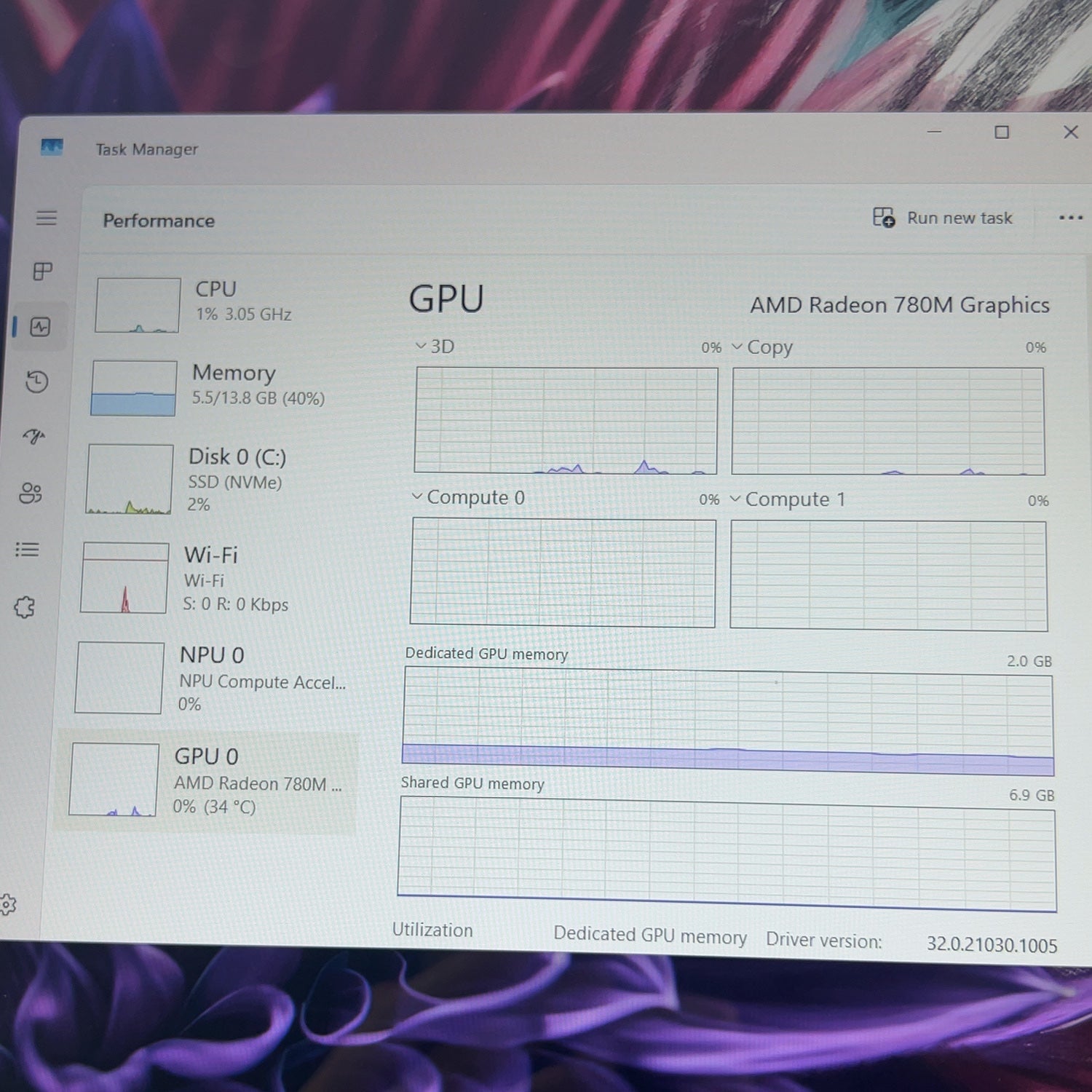Open the 3D engine graph dropdown
The image size is (1092, 1092).
point(435,346)
